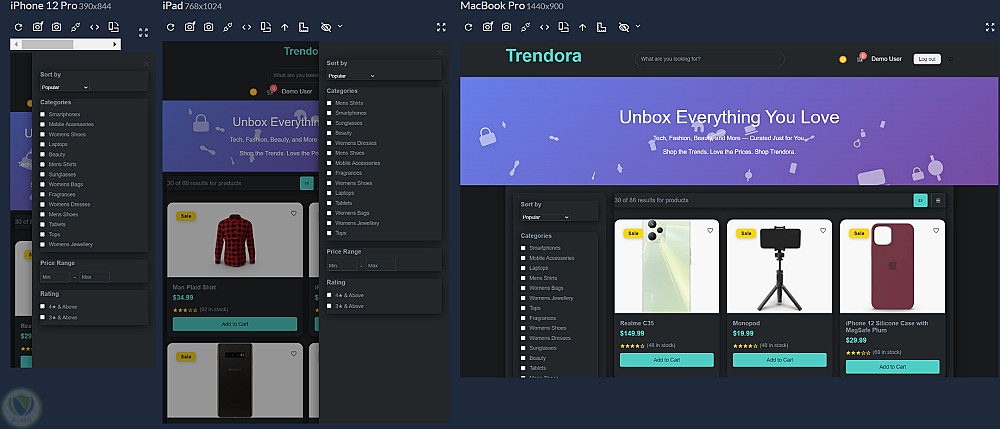Toggle the ruler icon in iPad toolbar

click(x=304, y=27)
